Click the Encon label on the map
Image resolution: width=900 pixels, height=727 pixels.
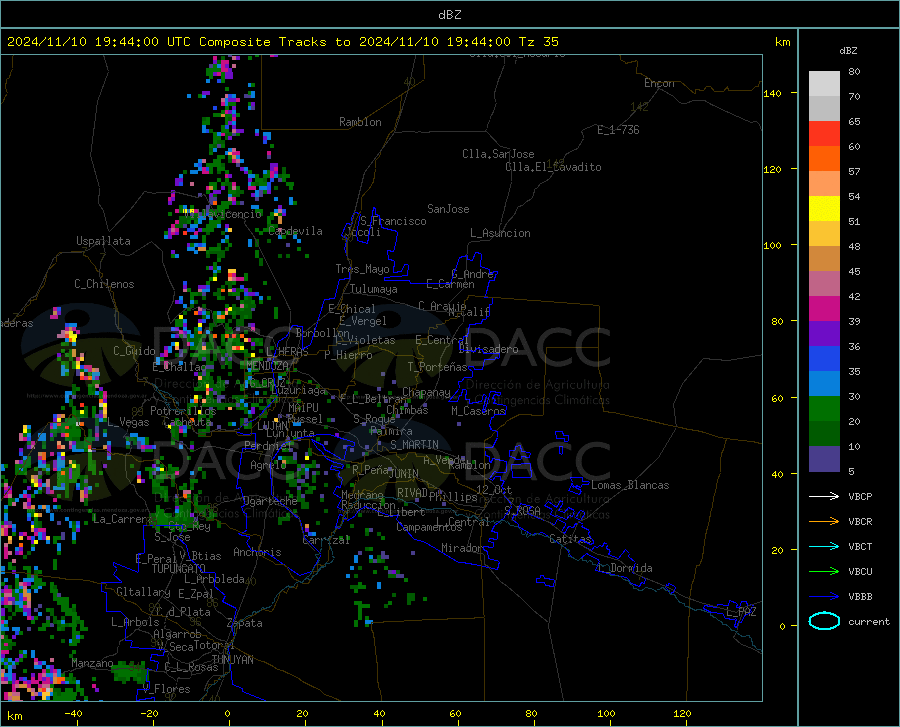point(659,83)
